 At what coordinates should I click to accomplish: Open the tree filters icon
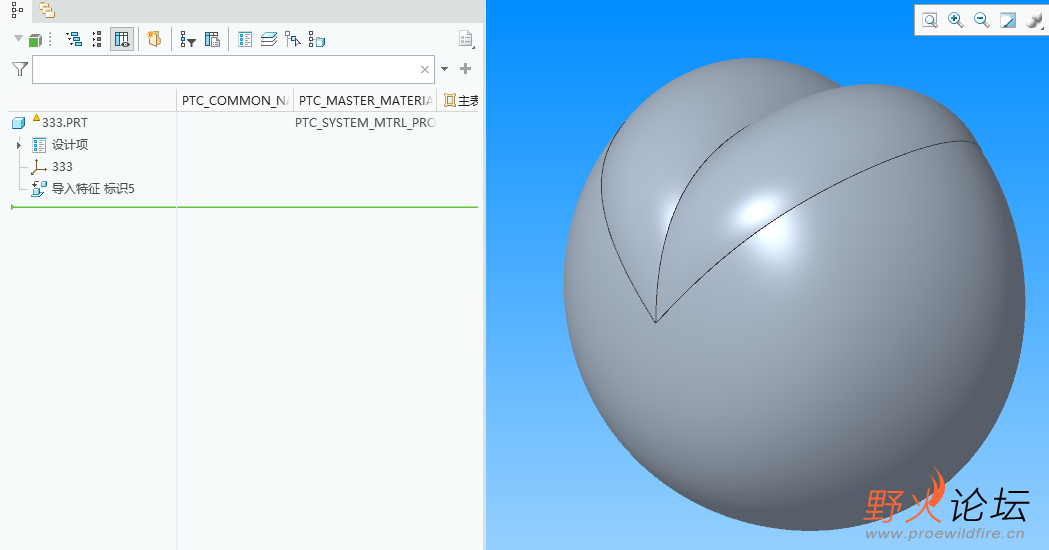[188, 40]
